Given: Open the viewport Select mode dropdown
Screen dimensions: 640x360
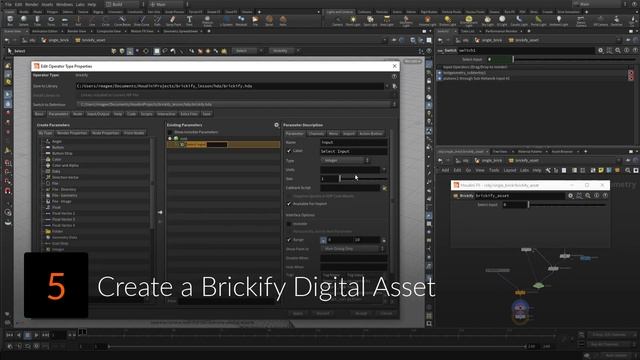Looking at the screenshot, I should click(247, 51).
